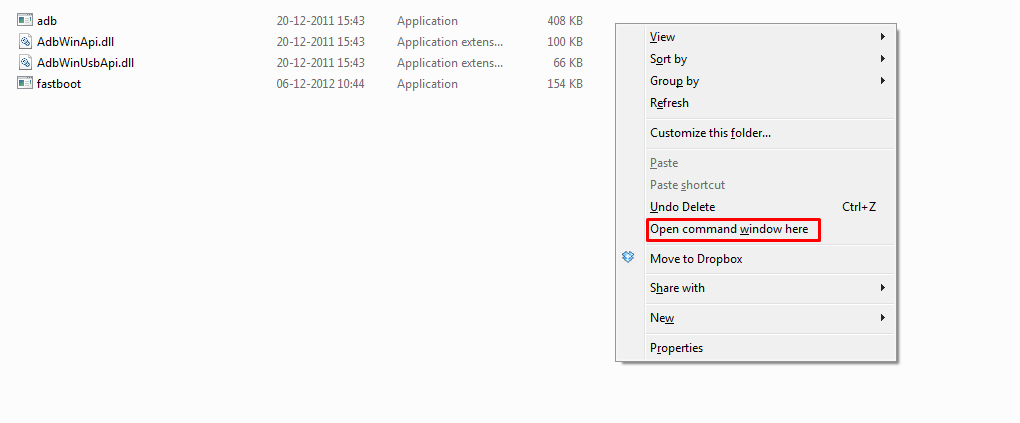Select the AdbWinApi.dll file icon
Screen dimensions: 1020x423
click(x=25, y=42)
